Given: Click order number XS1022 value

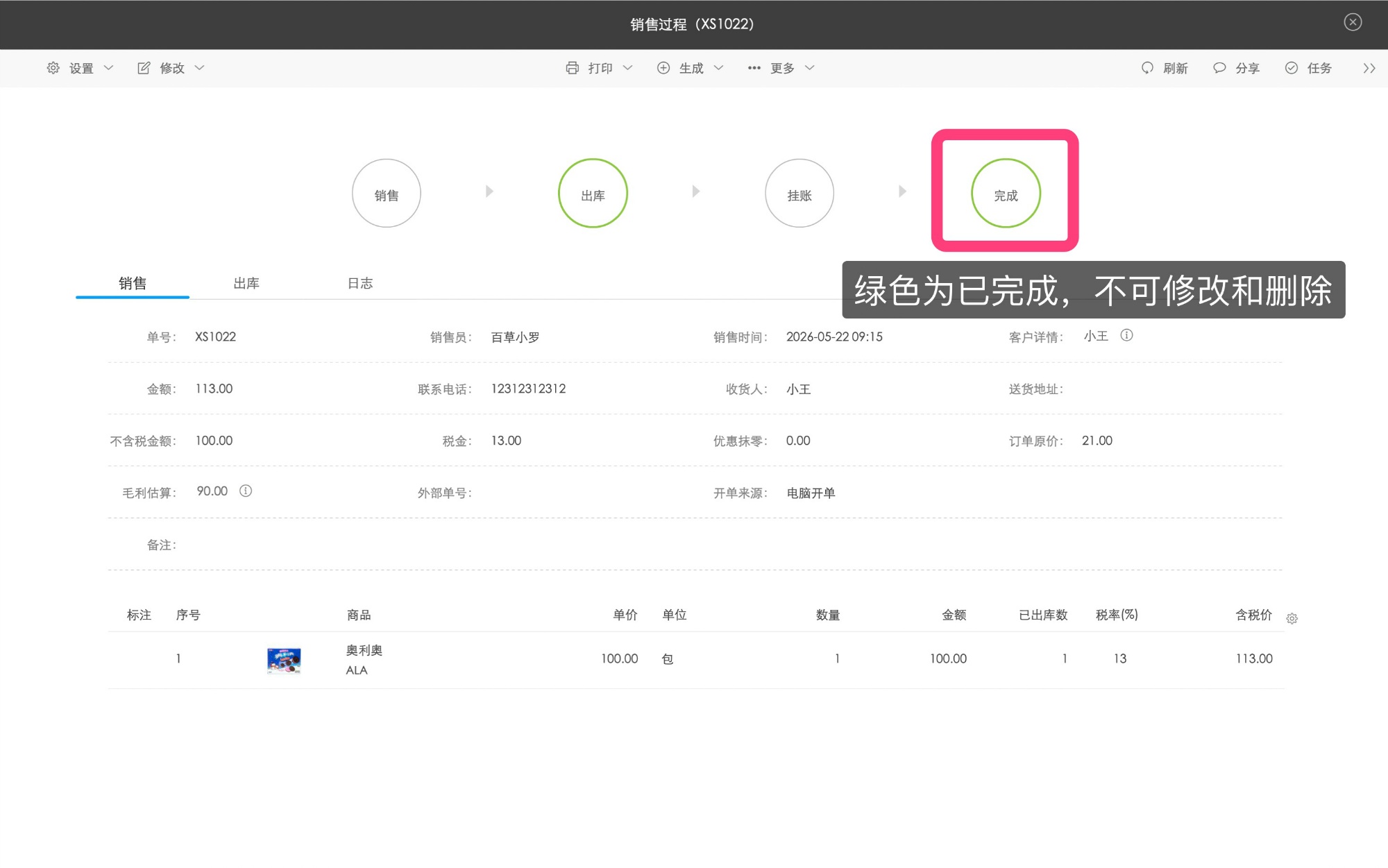Looking at the screenshot, I should click(x=216, y=337).
